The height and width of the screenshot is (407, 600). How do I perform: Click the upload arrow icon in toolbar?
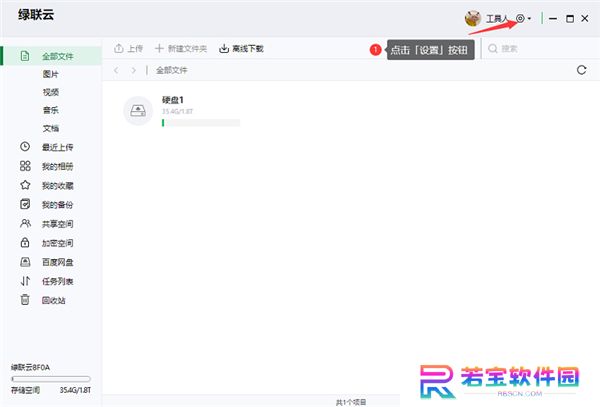click(119, 49)
